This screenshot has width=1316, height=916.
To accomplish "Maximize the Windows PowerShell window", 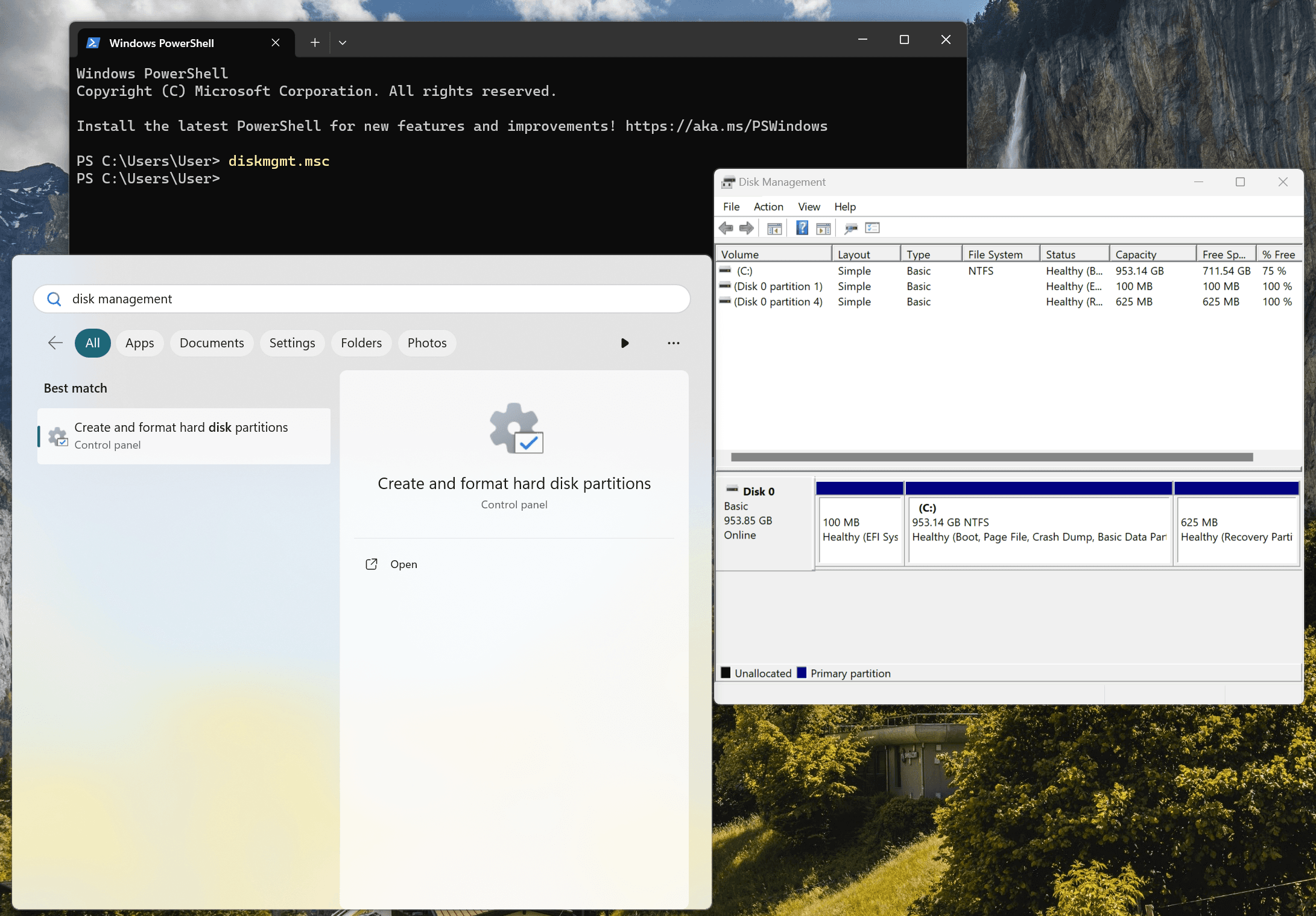I will click(904, 40).
